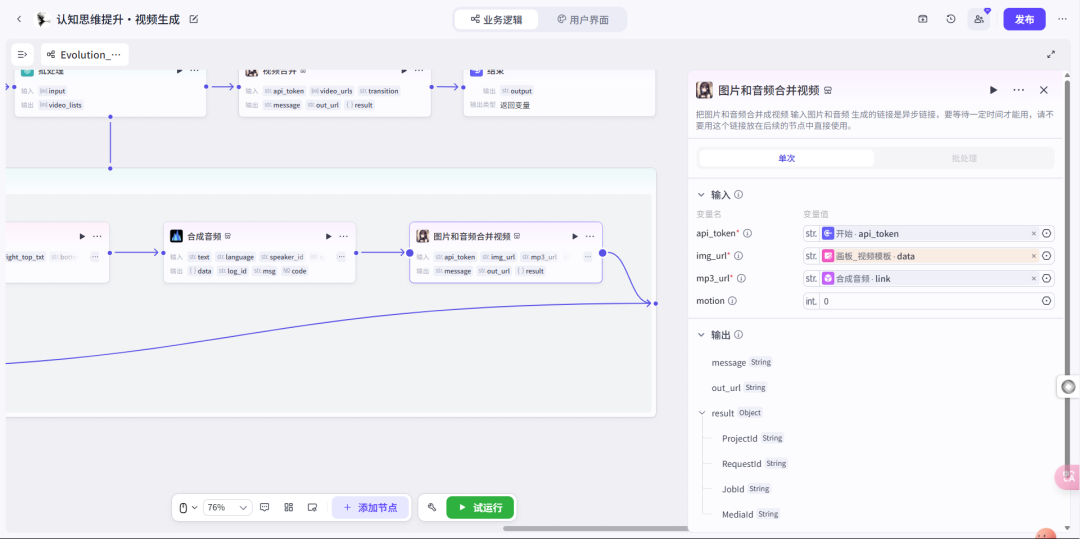
Task: Show info tooltip for mp3_url
Action: tap(742, 279)
